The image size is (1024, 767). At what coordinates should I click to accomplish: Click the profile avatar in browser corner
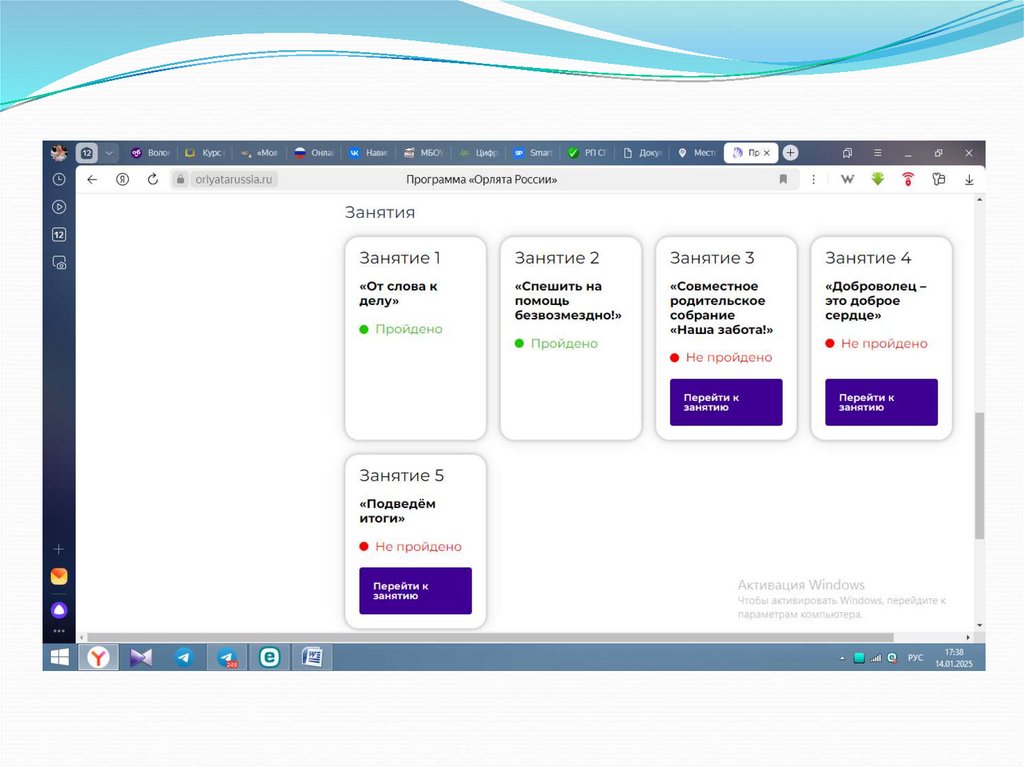point(59,152)
